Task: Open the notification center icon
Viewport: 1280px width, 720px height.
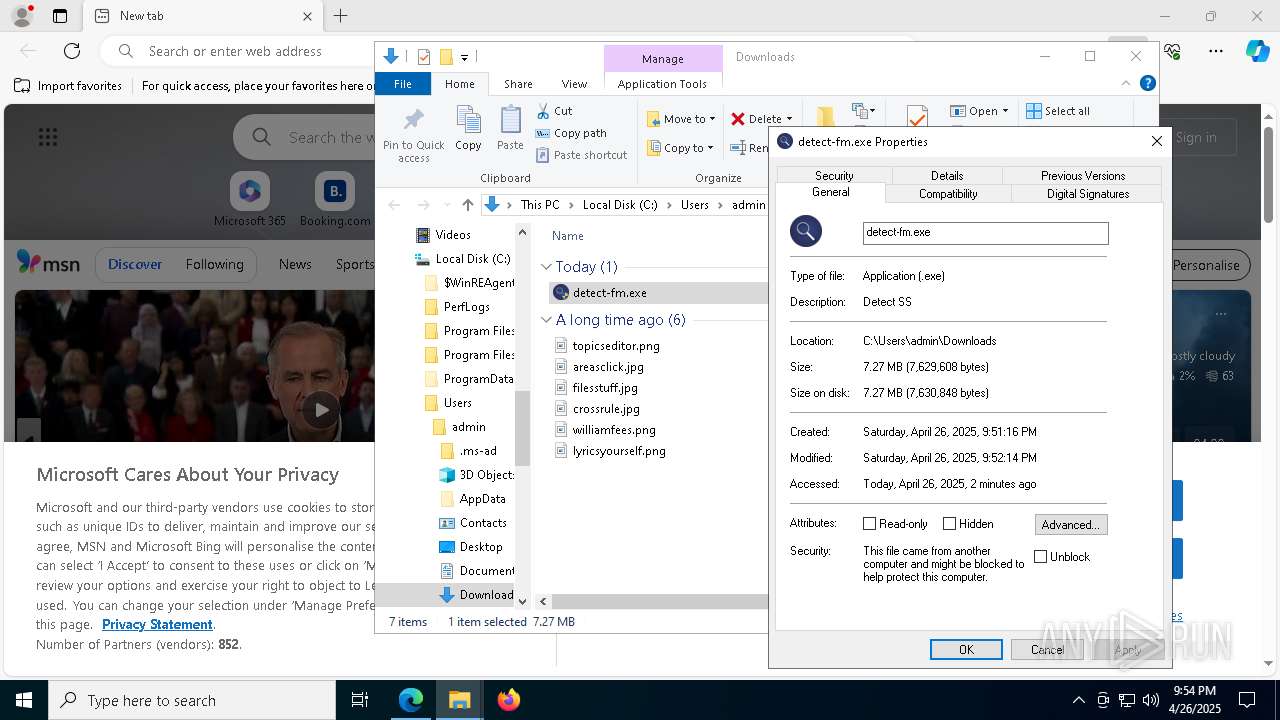Action: click(x=1247, y=700)
